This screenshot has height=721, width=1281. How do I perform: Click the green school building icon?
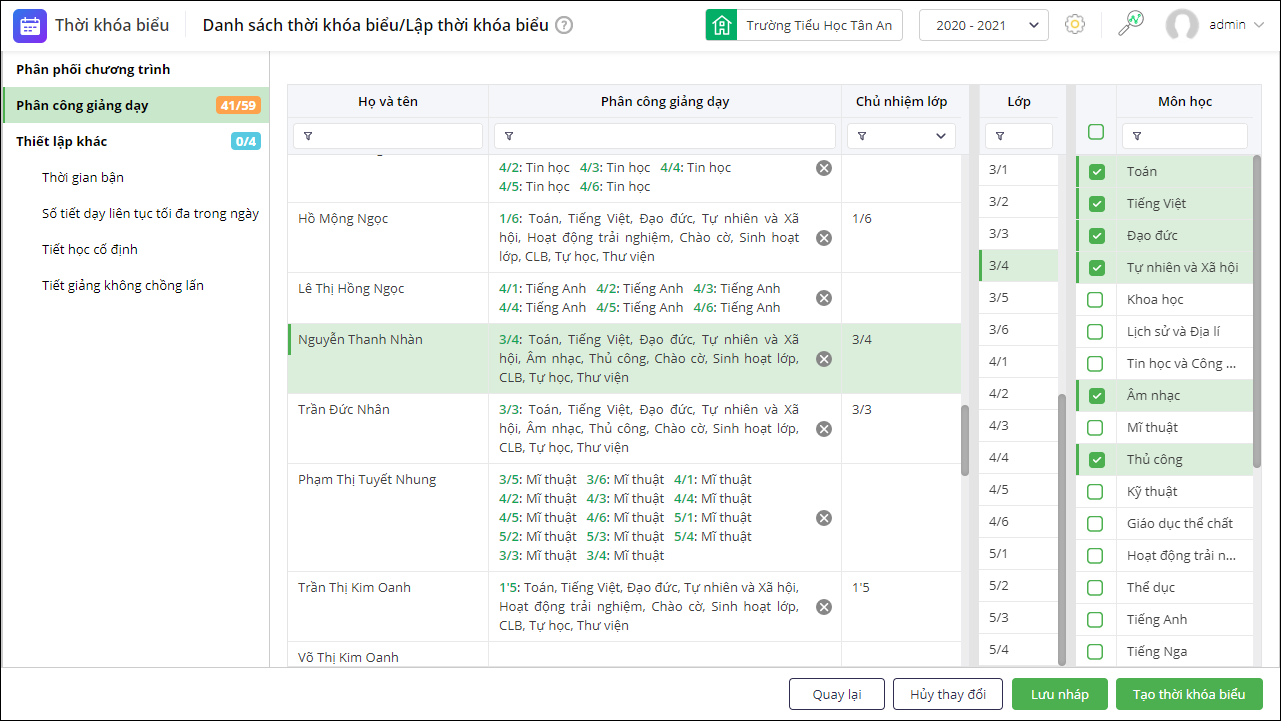click(721, 25)
